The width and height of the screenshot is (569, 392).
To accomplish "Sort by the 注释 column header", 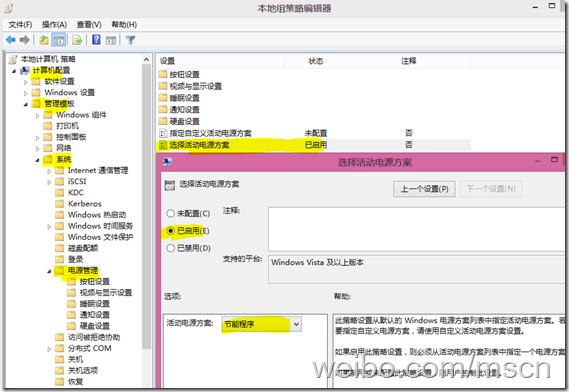I will [x=409, y=61].
